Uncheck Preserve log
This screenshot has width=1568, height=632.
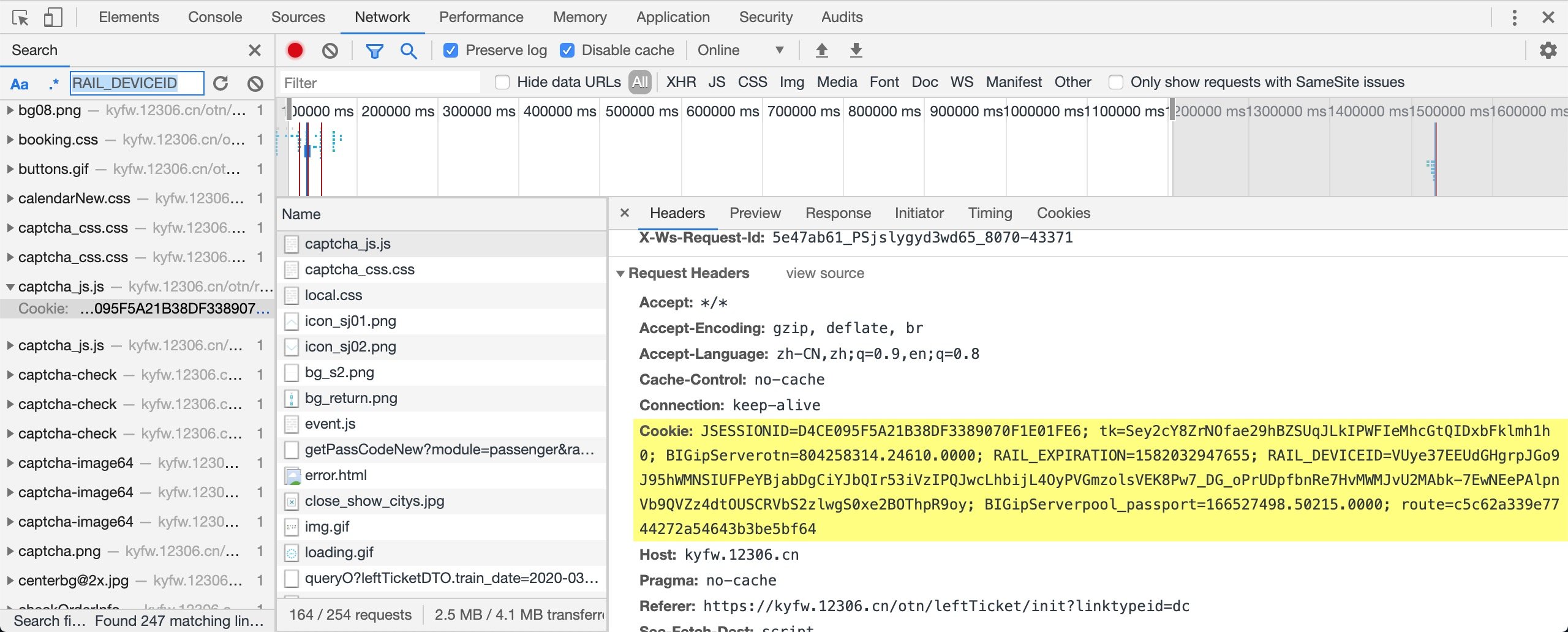[x=451, y=50]
